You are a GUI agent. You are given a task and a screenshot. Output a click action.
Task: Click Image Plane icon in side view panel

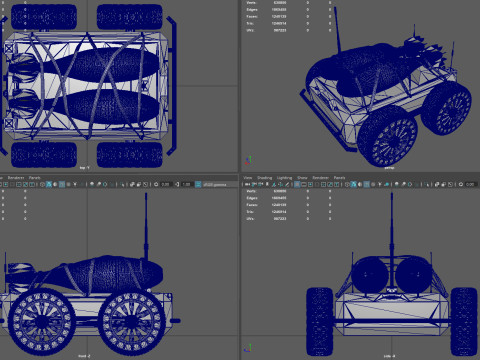(x=274, y=184)
